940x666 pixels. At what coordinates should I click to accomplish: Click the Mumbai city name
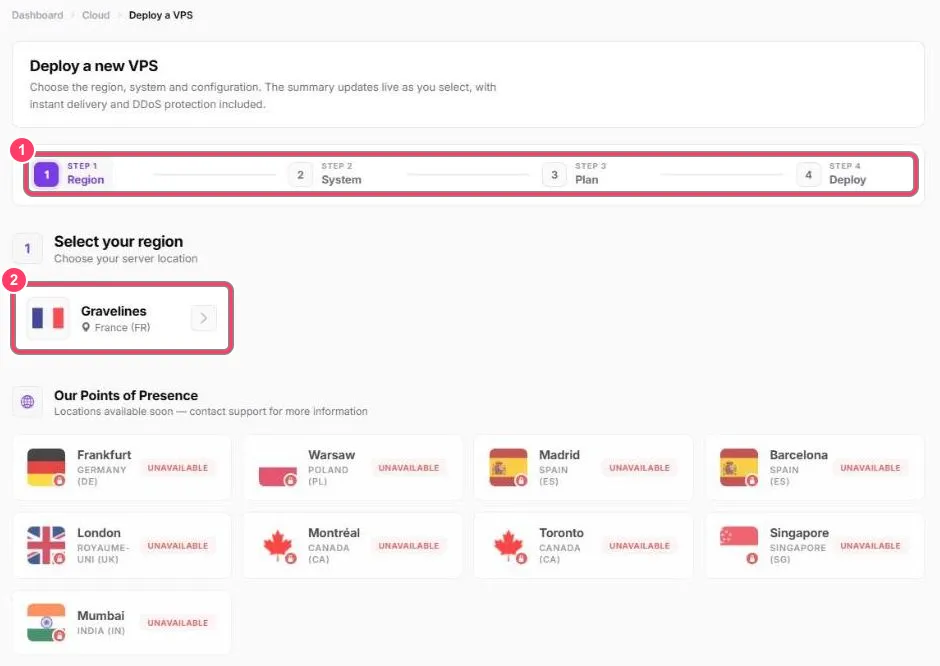101,615
